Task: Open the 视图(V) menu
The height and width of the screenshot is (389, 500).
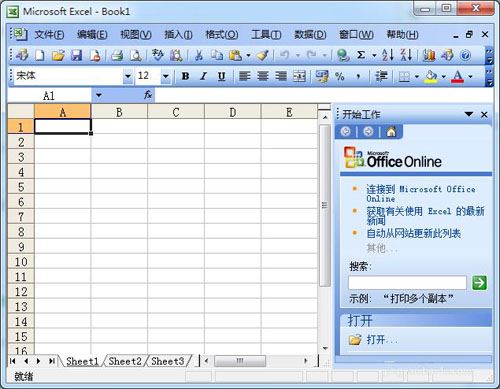Action: click(136, 34)
